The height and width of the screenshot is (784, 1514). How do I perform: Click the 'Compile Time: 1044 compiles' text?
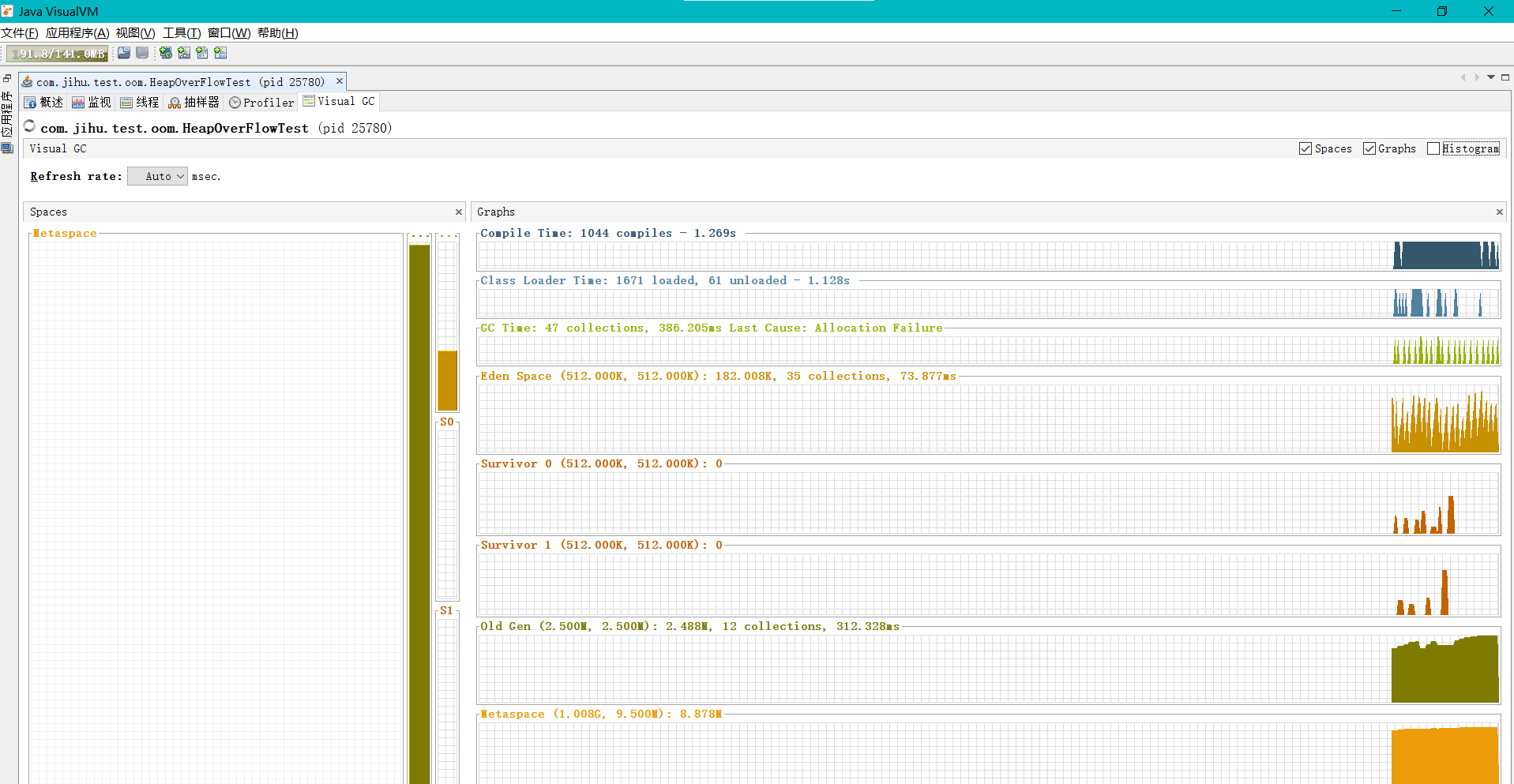pyautogui.click(x=577, y=233)
